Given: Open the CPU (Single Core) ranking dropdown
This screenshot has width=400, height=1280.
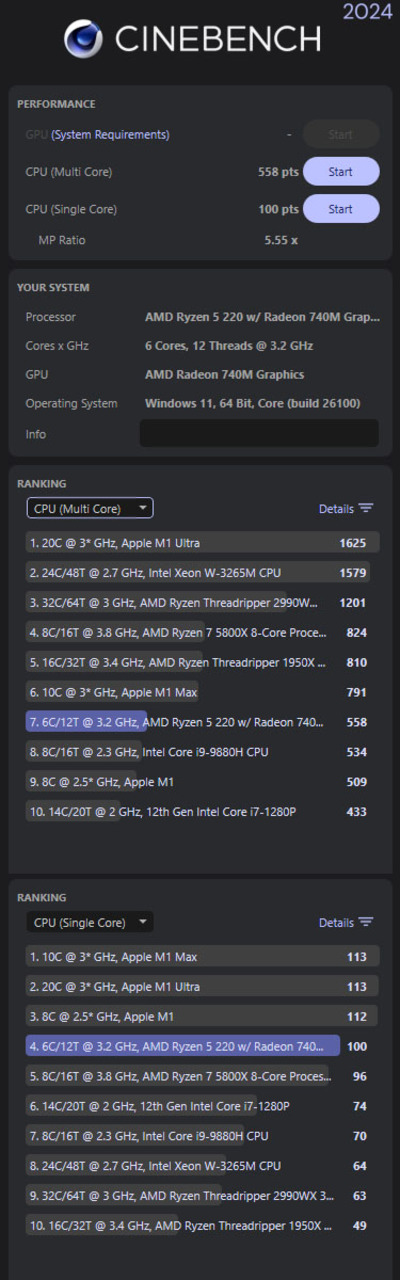Looking at the screenshot, I should coord(90,922).
